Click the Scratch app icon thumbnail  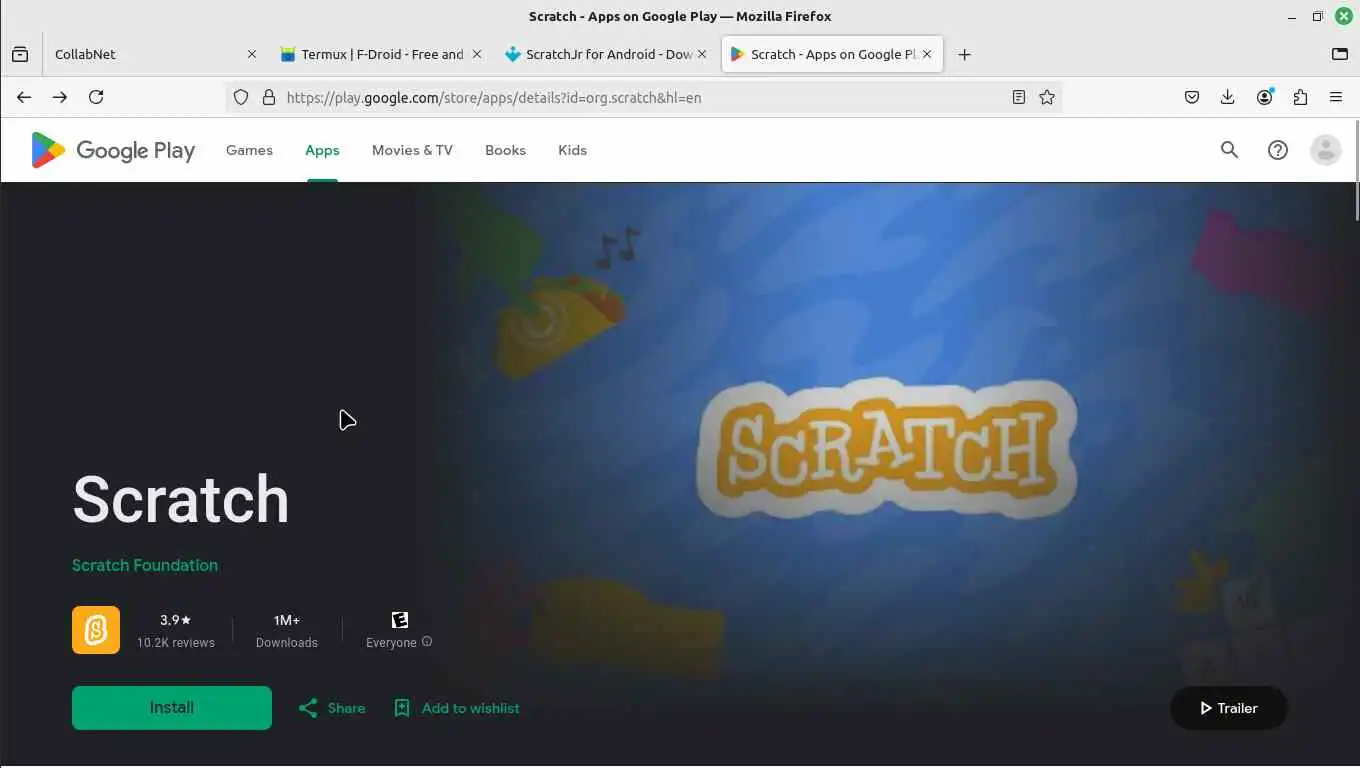coord(96,630)
